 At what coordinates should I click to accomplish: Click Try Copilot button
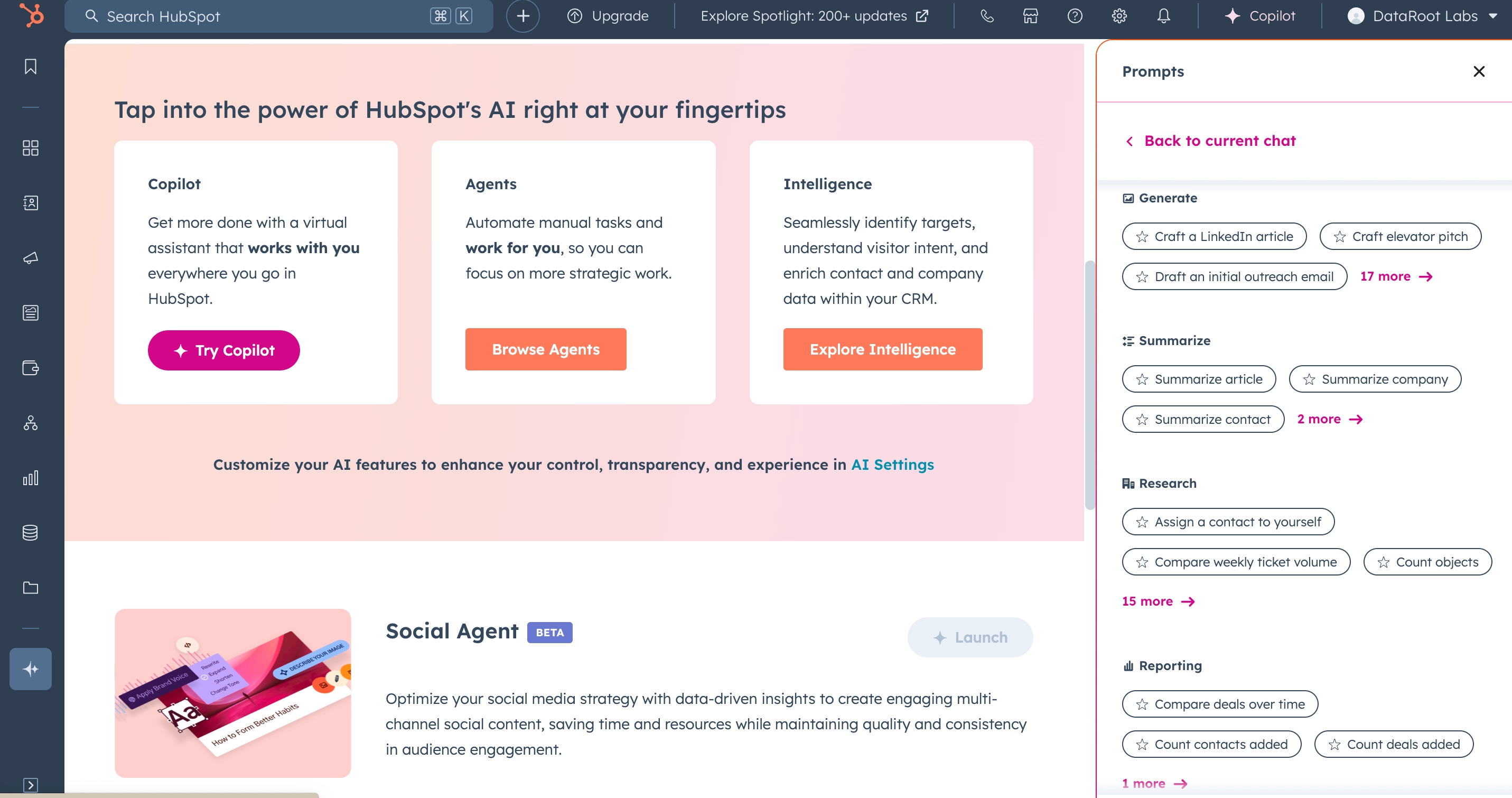223,349
